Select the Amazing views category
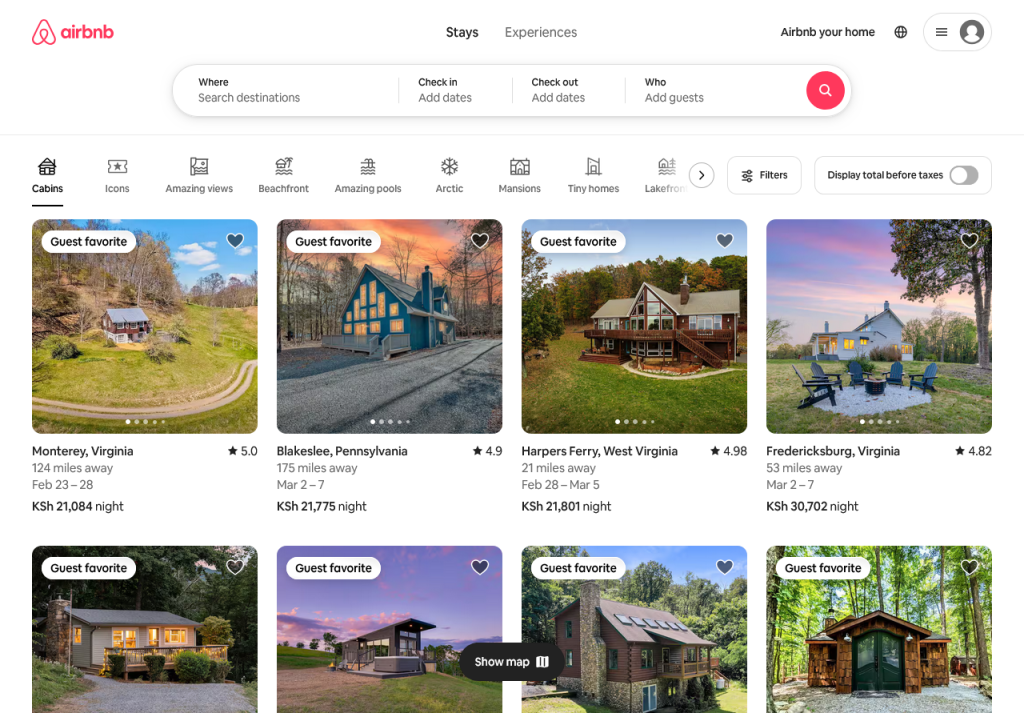Screen dimensions: 1024x713 pos(199,174)
